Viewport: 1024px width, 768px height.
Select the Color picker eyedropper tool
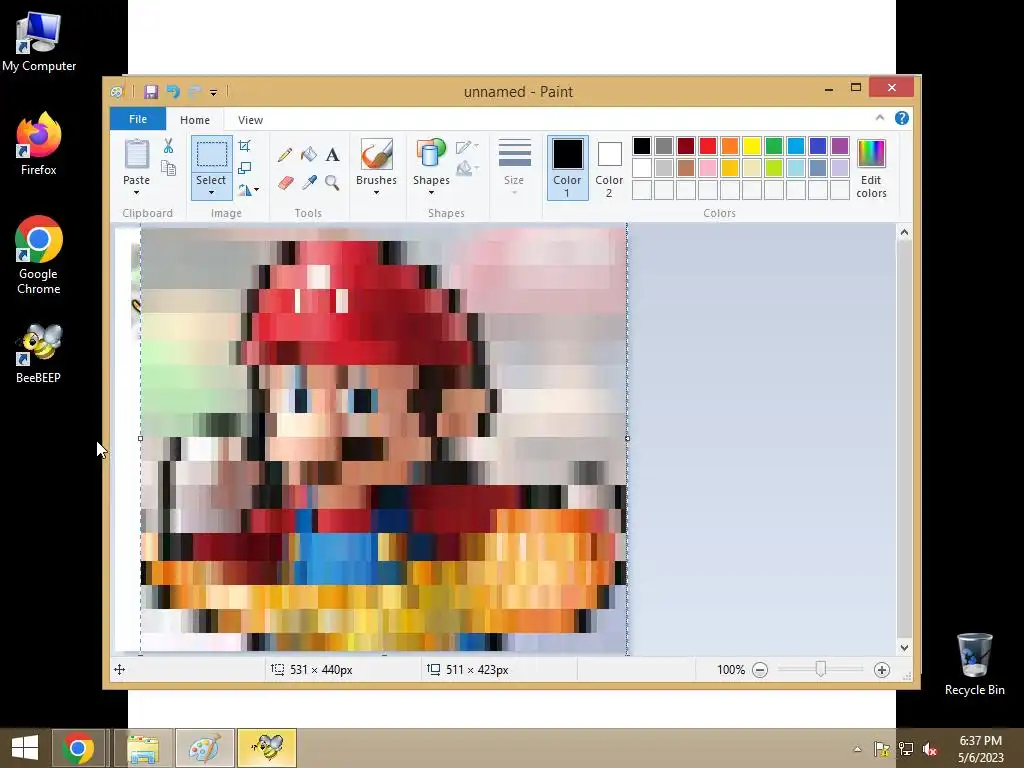pos(309,182)
